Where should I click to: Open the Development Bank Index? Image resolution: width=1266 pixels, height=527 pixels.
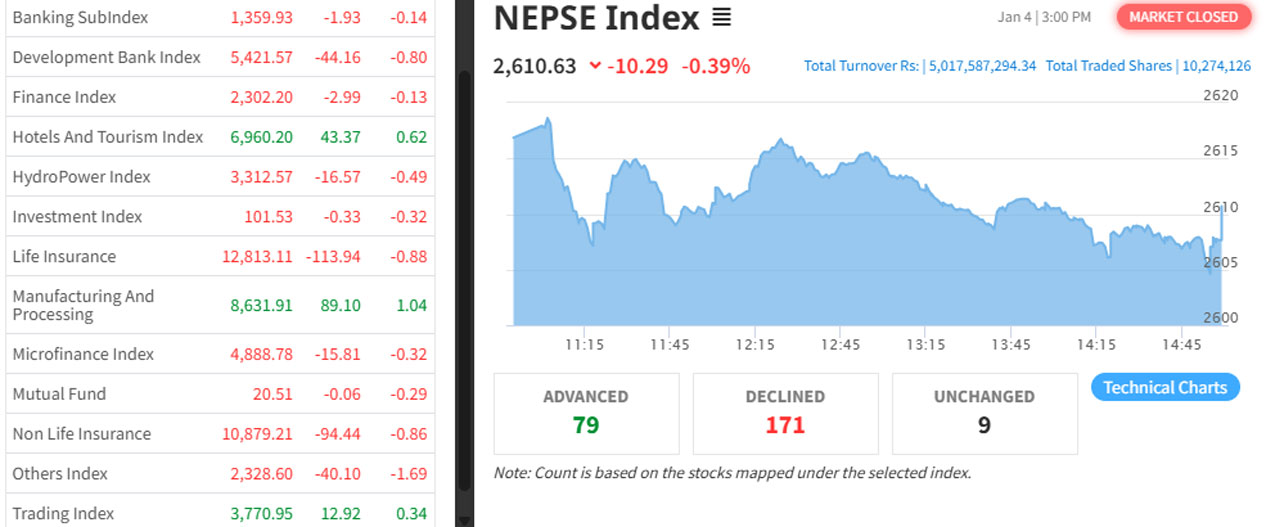pos(106,58)
